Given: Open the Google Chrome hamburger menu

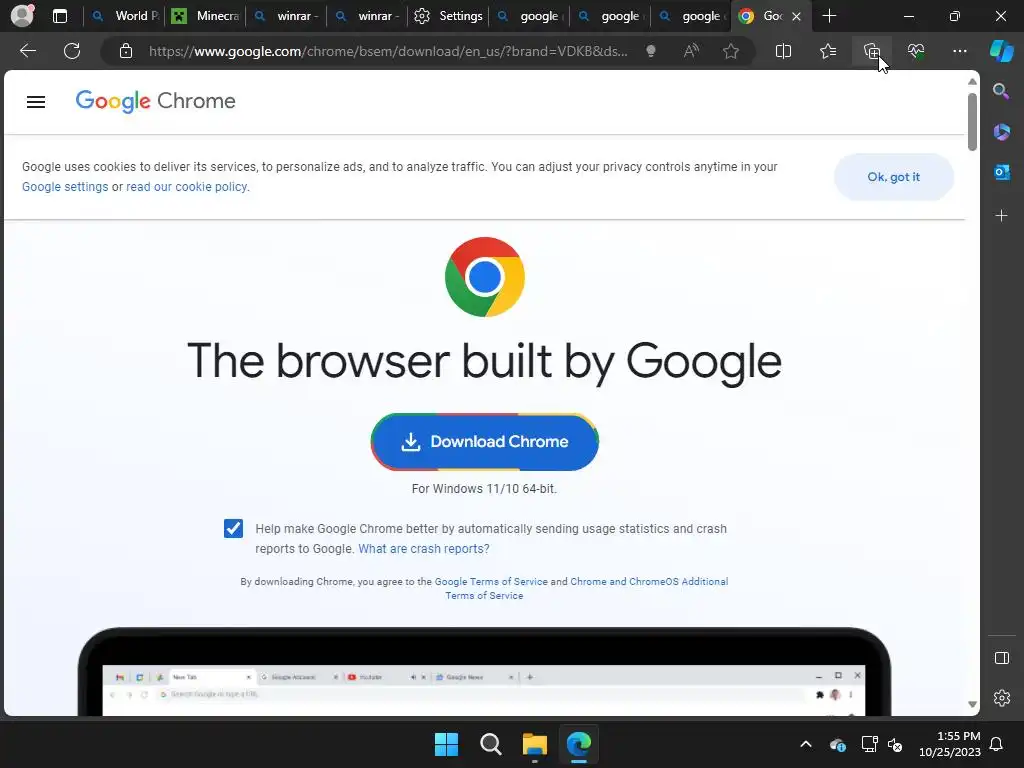Looking at the screenshot, I should coord(36,102).
